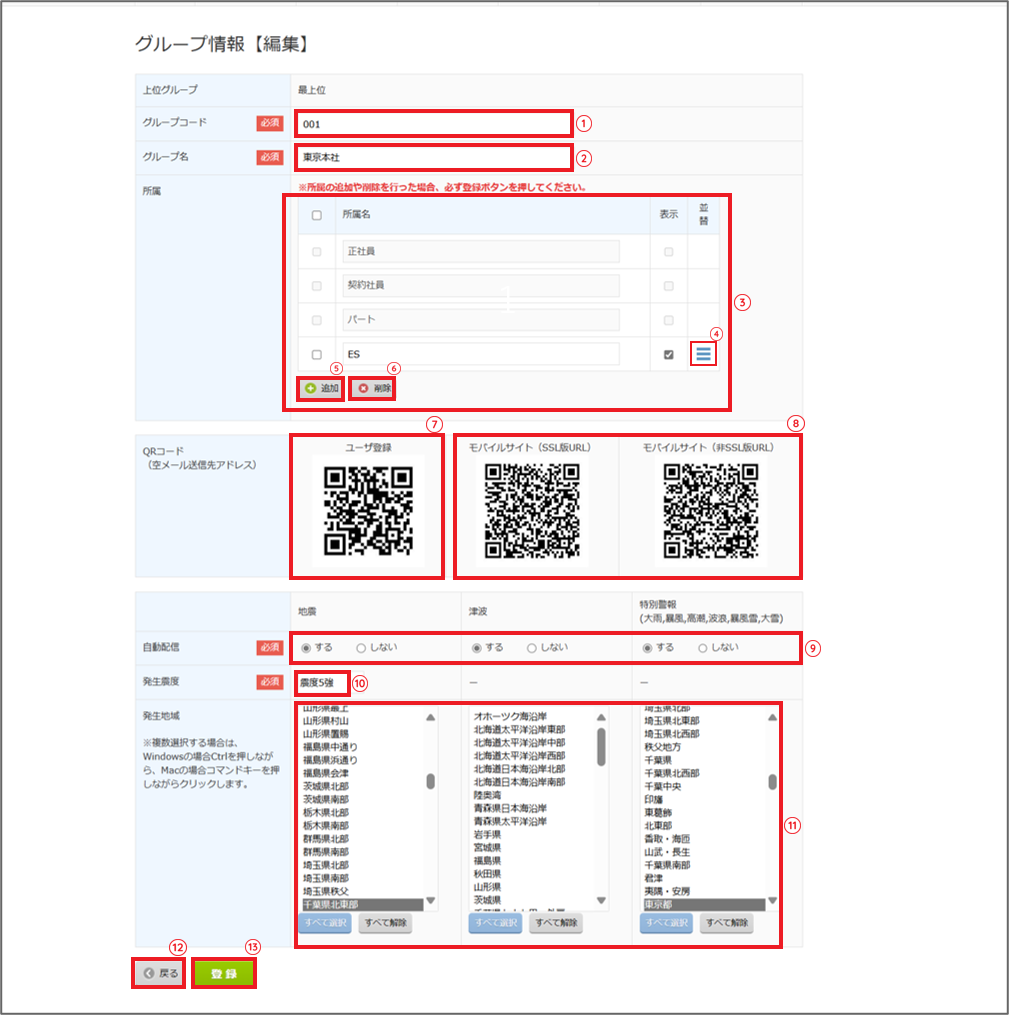Viewport: 1009px width, 1015px height.
Task: Click the scroll-up arrow of the 特別警報 region list
Action: (772, 717)
